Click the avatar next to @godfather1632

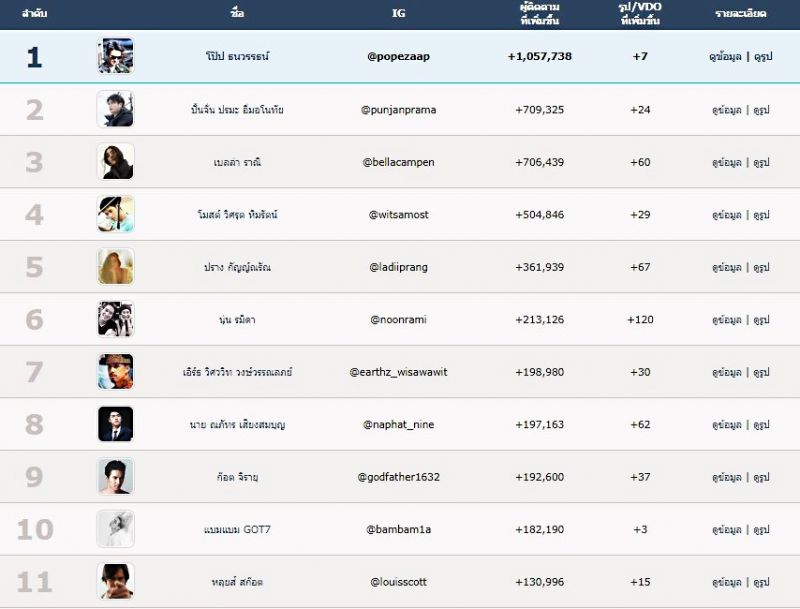[x=115, y=477]
